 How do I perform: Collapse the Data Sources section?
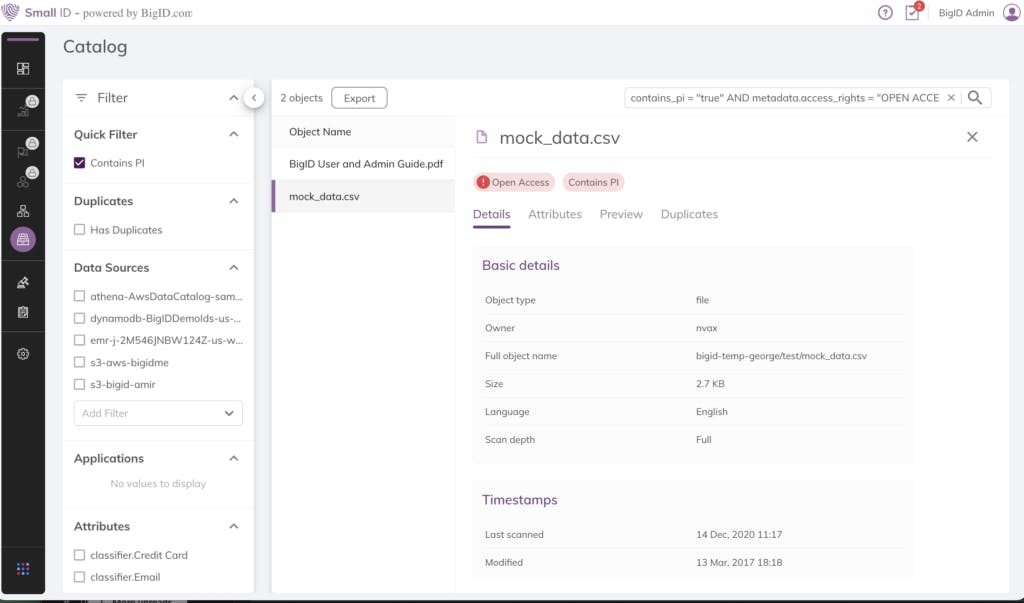coord(234,268)
